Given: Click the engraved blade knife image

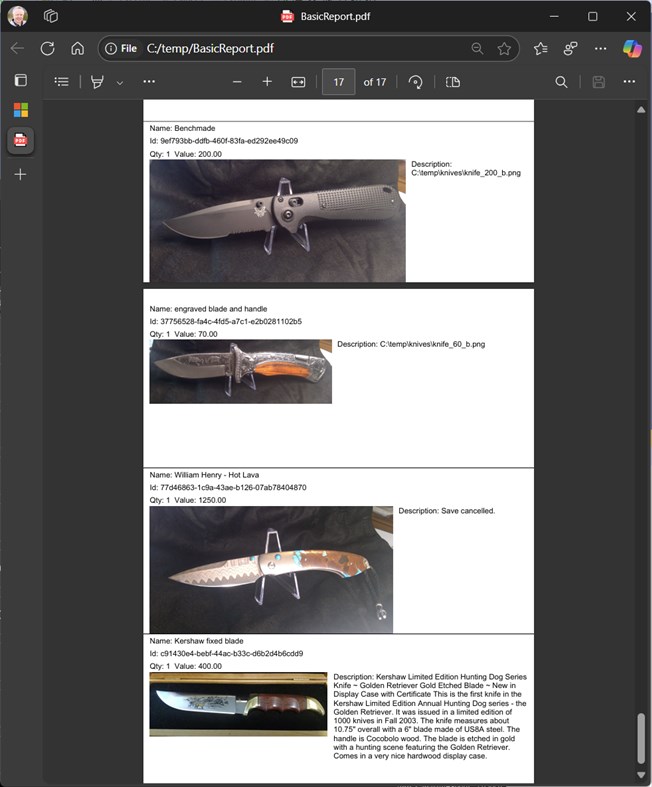Looking at the screenshot, I should (x=240, y=371).
